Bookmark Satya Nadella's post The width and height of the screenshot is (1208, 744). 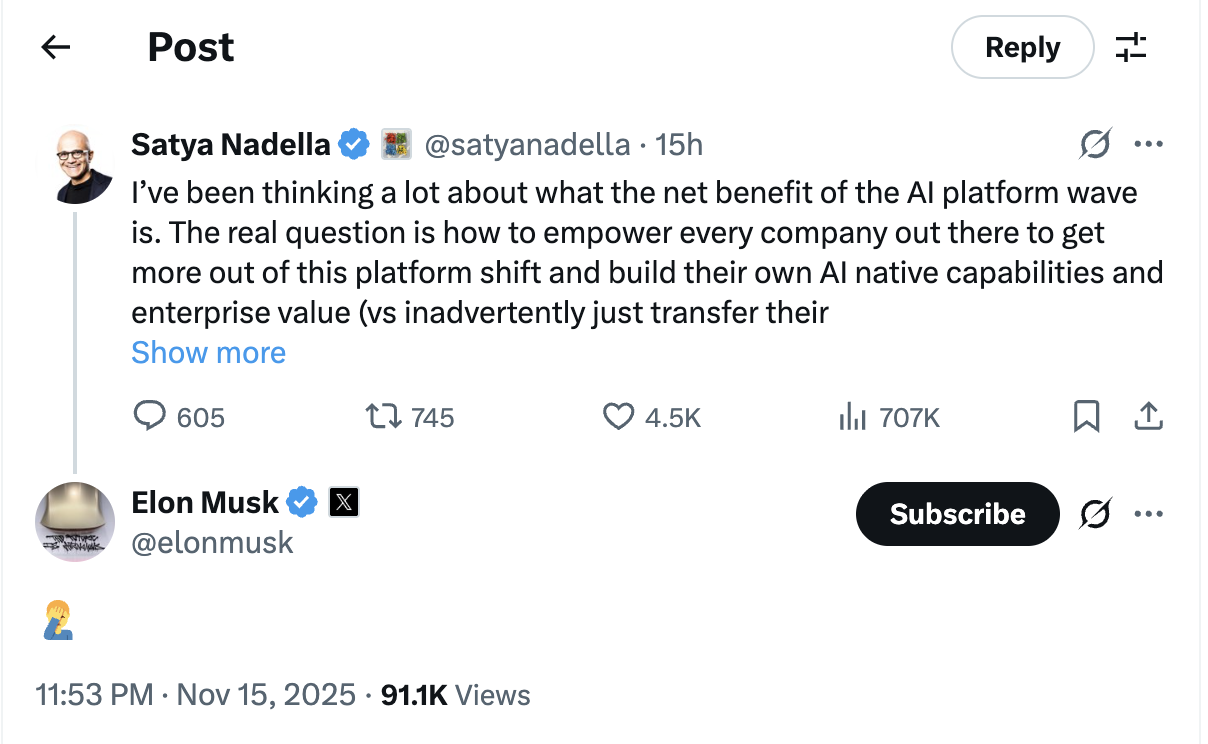pyautogui.click(x=1086, y=416)
